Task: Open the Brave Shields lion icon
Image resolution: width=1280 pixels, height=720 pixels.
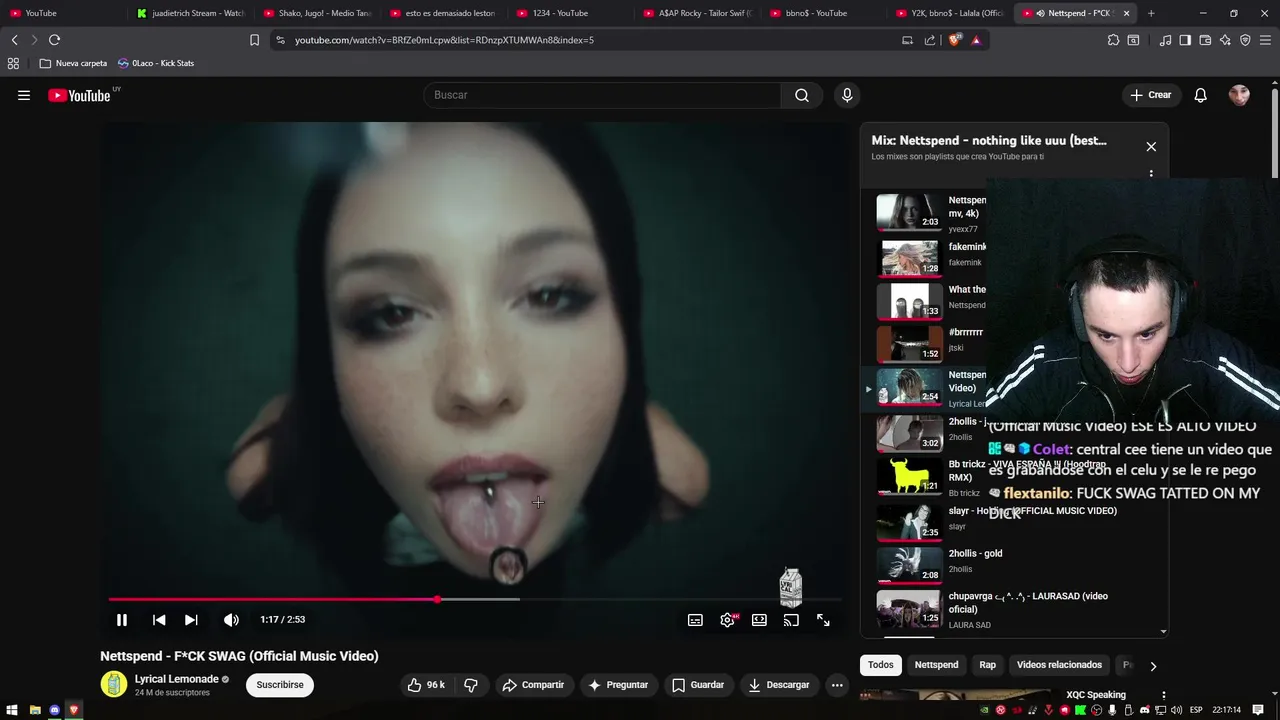Action: pos(954,40)
